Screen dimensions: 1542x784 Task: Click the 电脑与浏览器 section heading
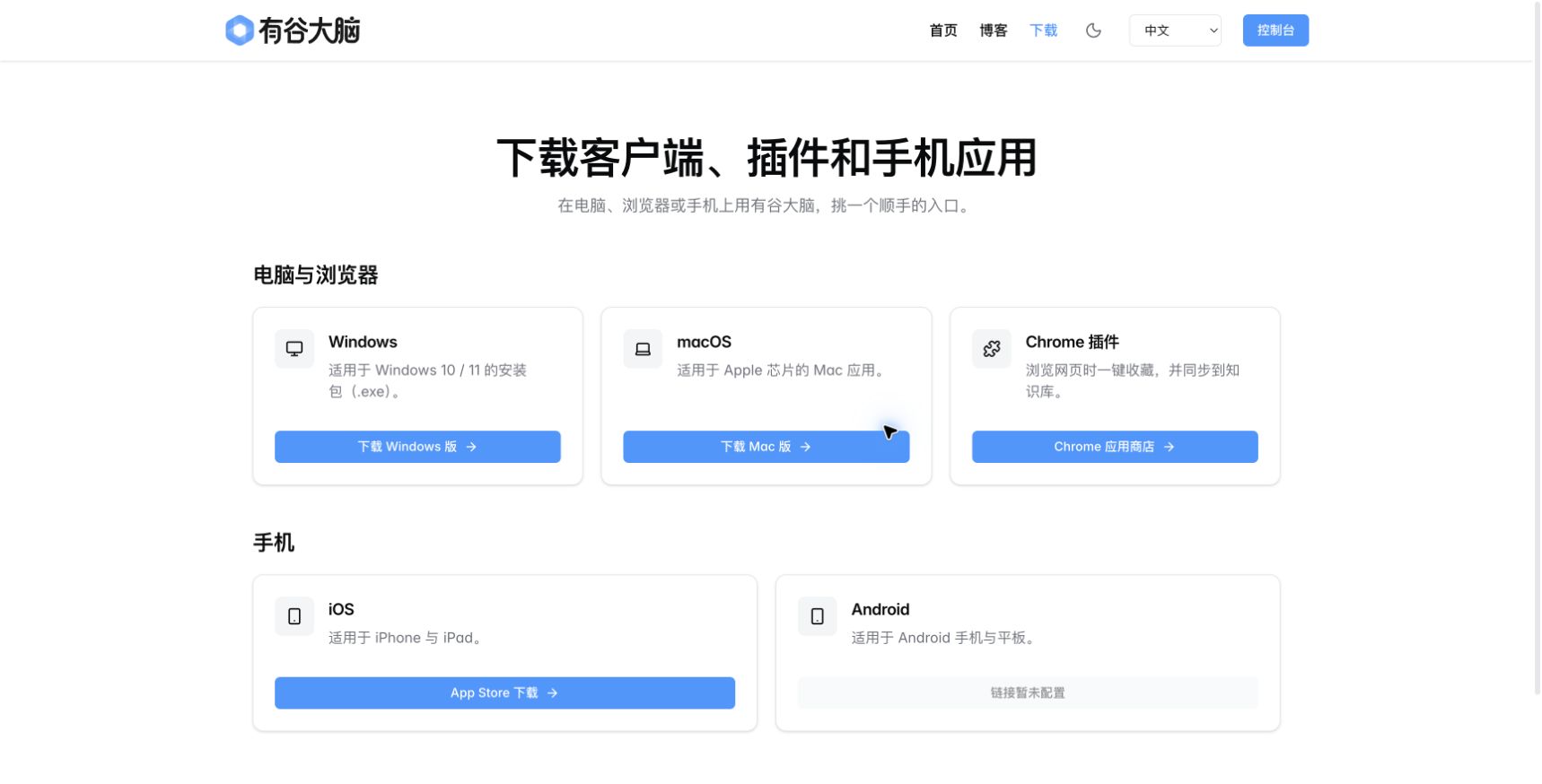tap(316, 274)
